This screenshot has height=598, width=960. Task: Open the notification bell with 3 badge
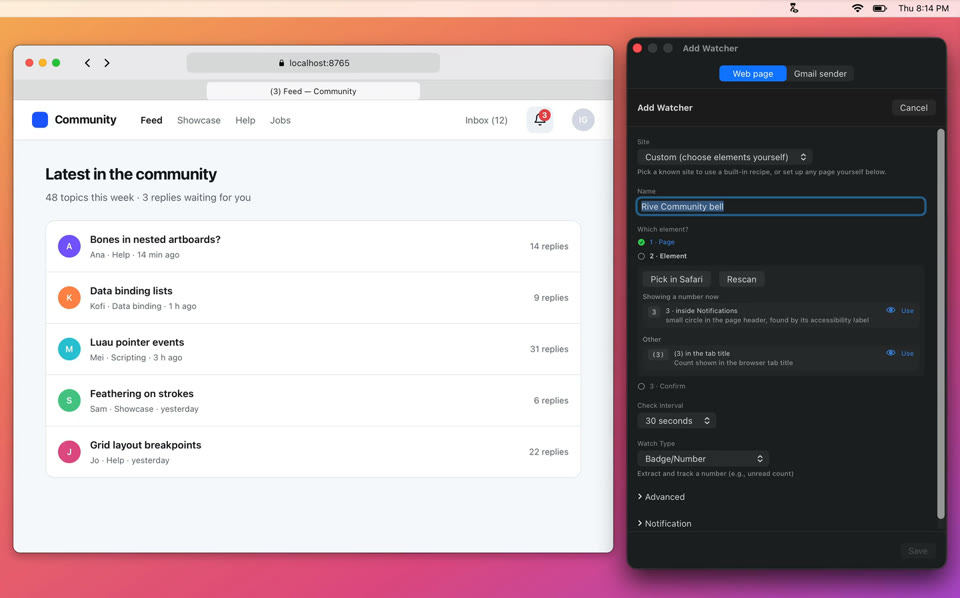(x=540, y=119)
